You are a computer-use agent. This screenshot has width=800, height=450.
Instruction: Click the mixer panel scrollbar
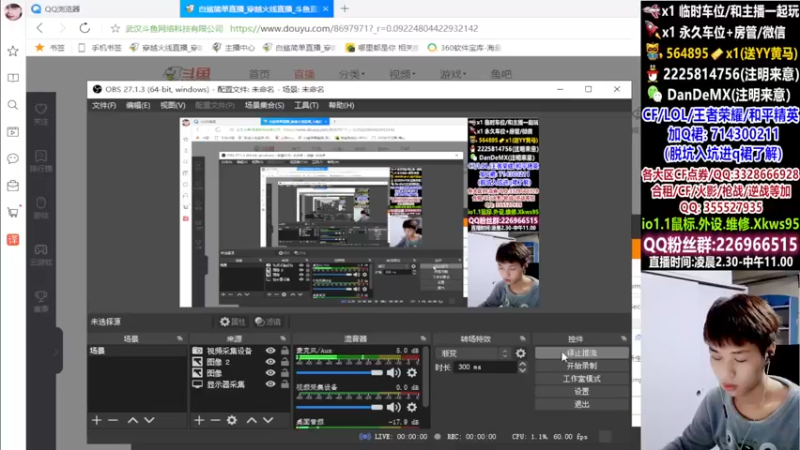pyautogui.click(x=426, y=378)
